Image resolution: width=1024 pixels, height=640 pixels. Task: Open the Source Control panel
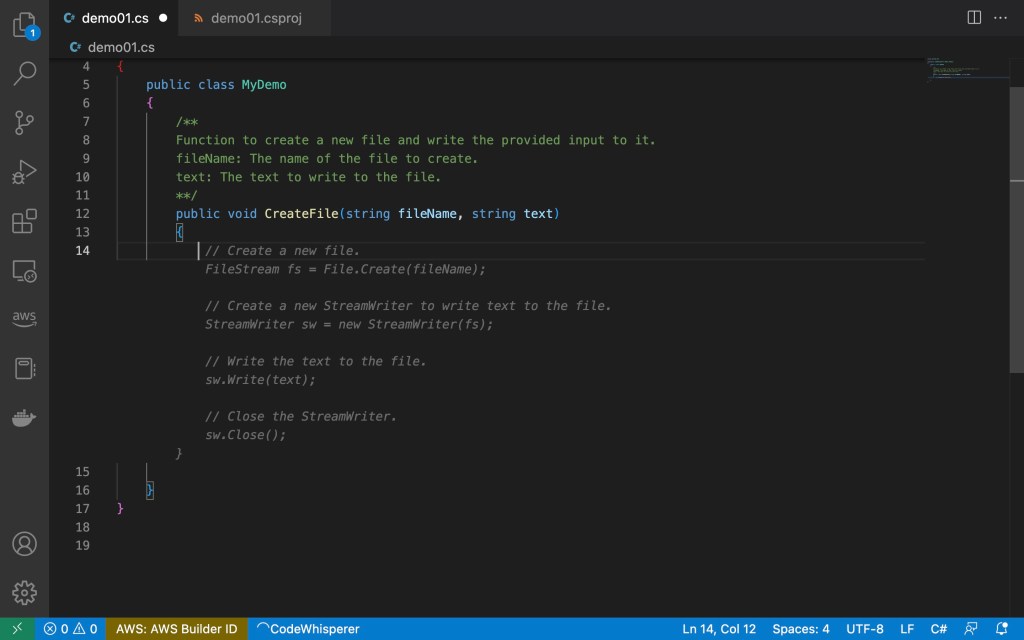coord(24,122)
